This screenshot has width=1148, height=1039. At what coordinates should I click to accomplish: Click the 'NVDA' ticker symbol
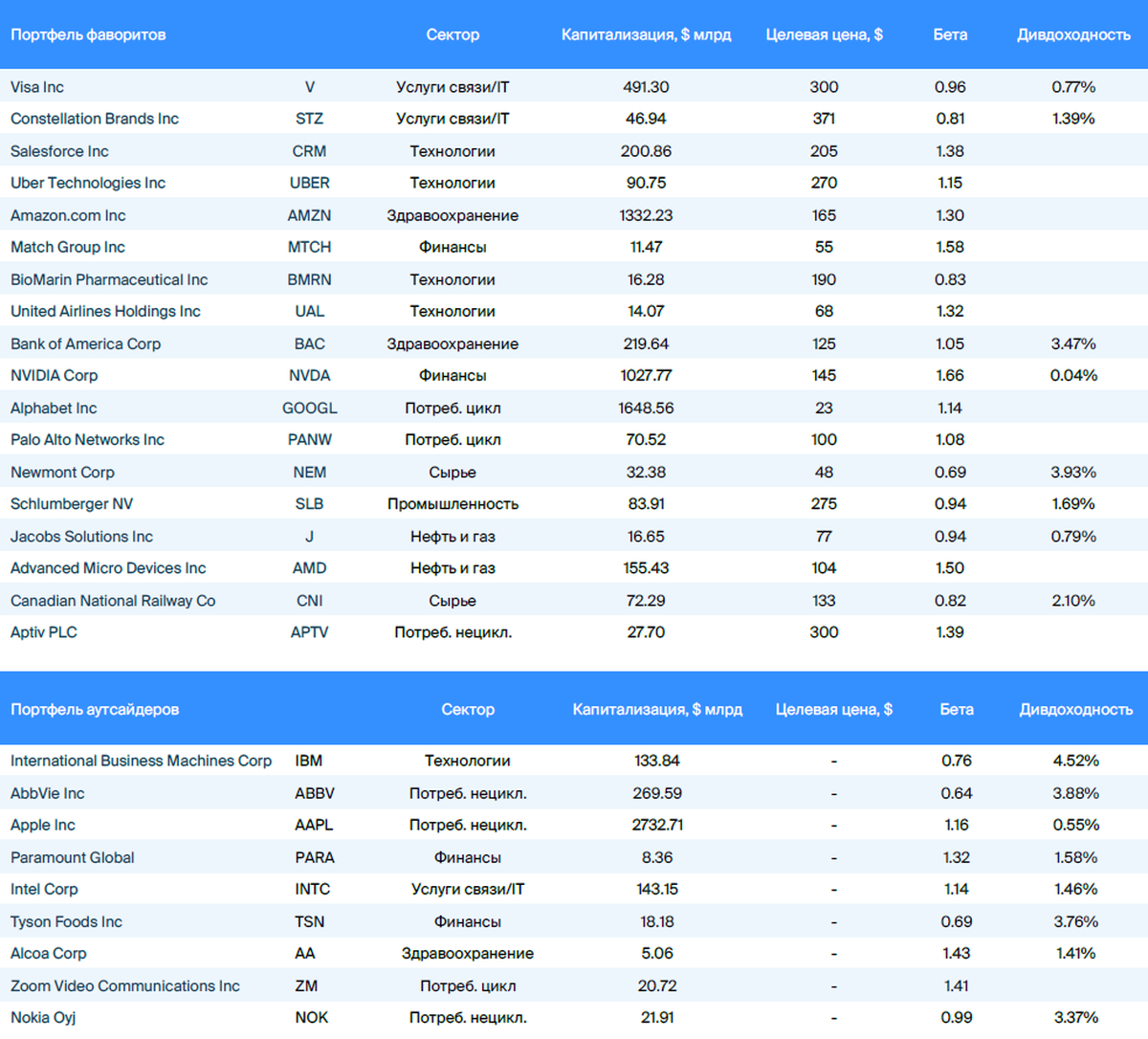tap(309, 375)
